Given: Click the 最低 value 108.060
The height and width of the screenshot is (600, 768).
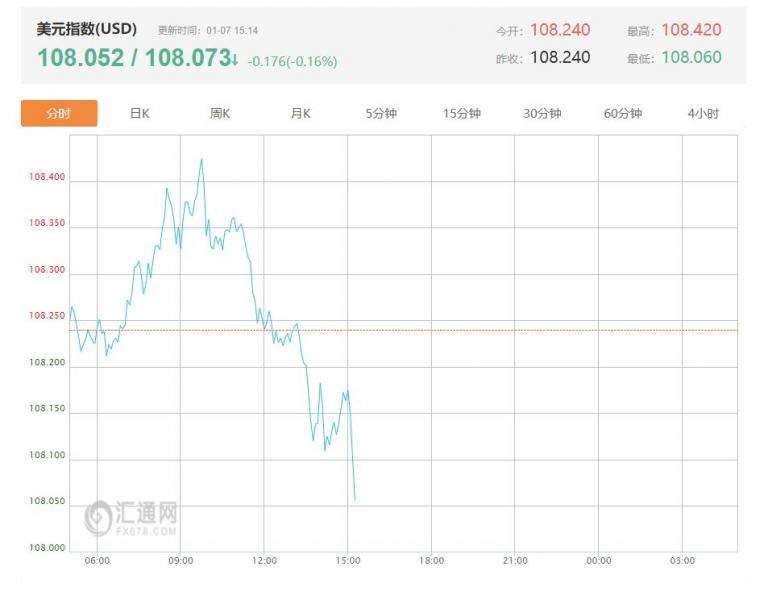Looking at the screenshot, I should click(691, 57).
